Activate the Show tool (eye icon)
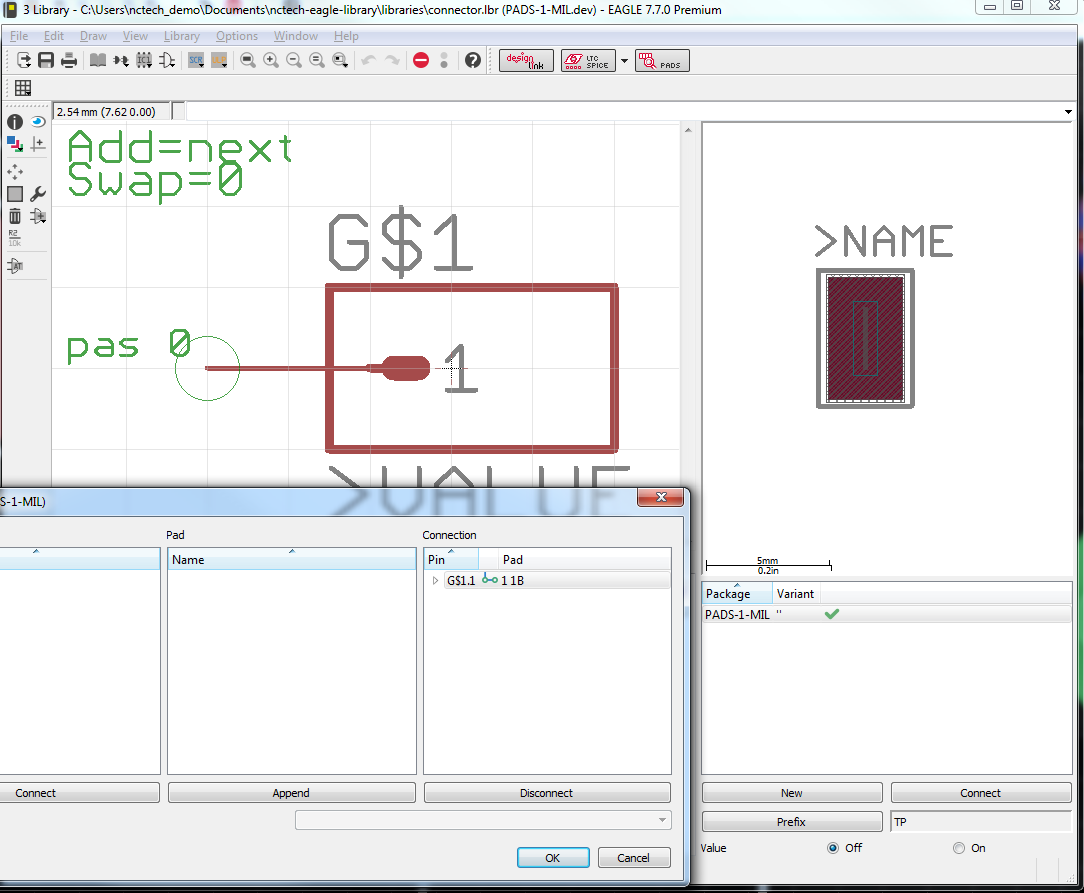 pyautogui.click(x=37, y=122)
